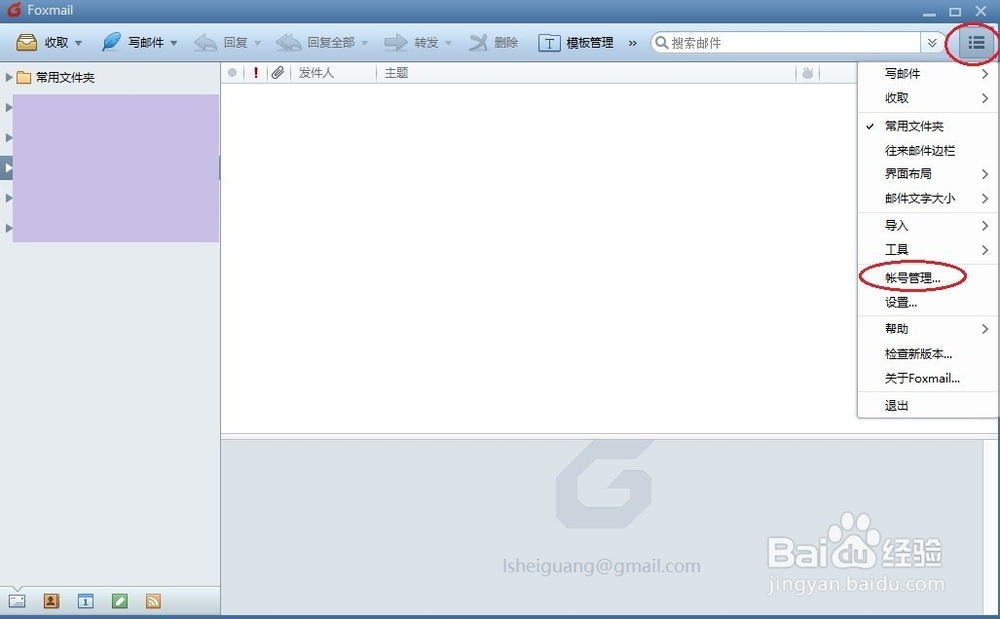This screenshot has width=1000, height=619.
Task: Open 模板管理 template manager
Action: click(576, 43)
